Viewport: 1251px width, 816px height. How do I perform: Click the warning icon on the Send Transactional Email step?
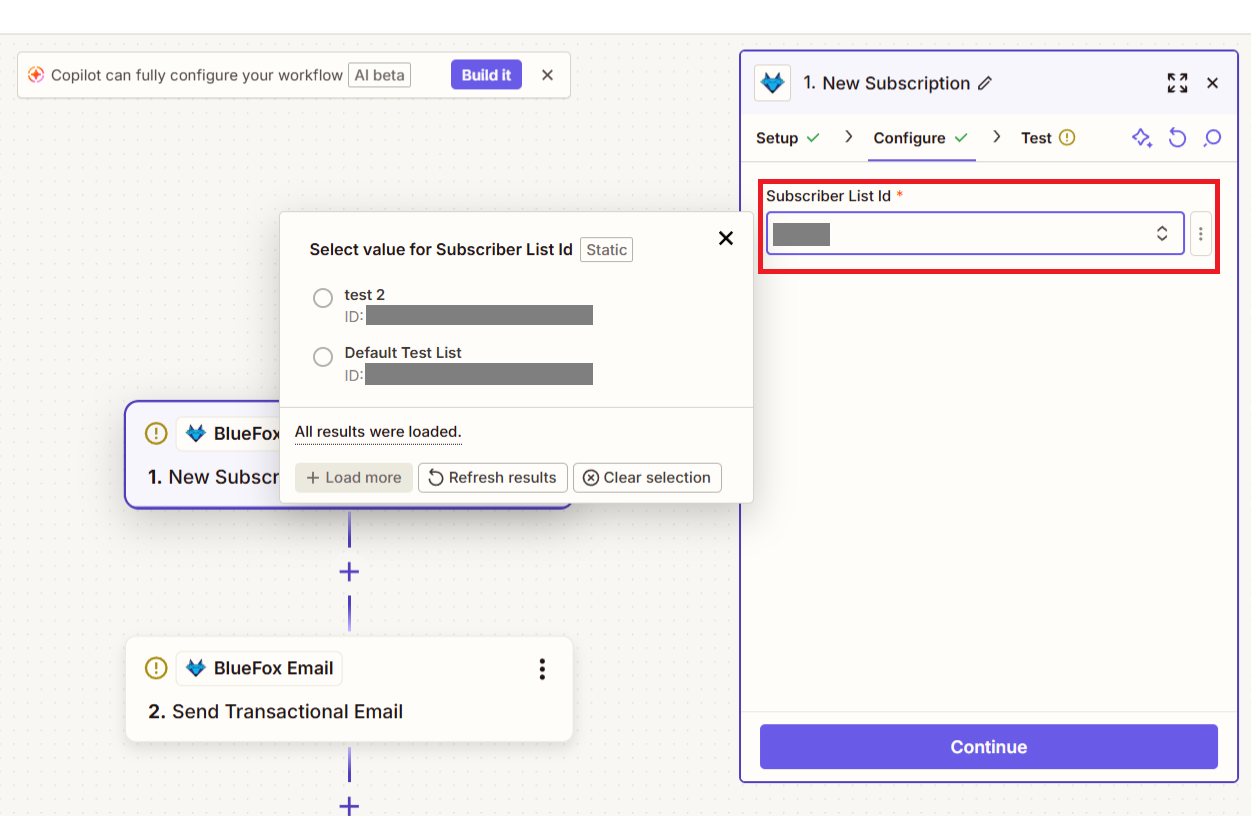pos(155,668)
